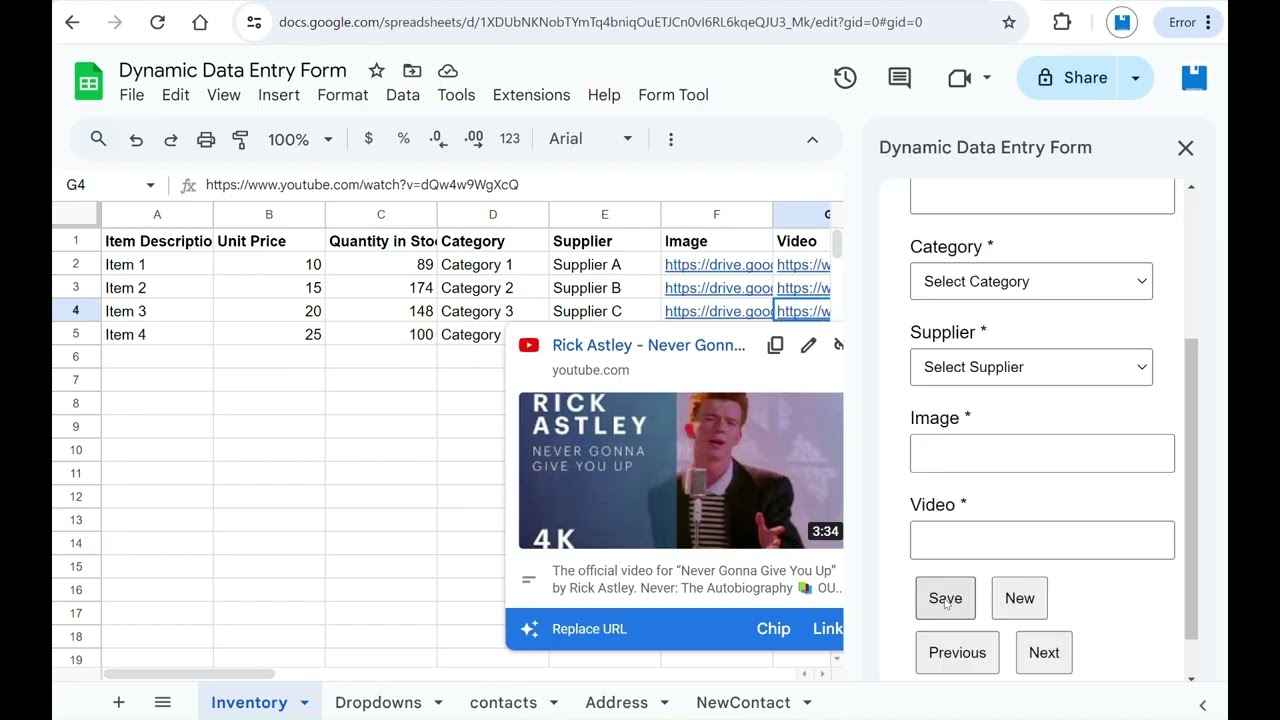Screen dimensions: 1280x720
Task: Undo the last action
Action: 136,140
